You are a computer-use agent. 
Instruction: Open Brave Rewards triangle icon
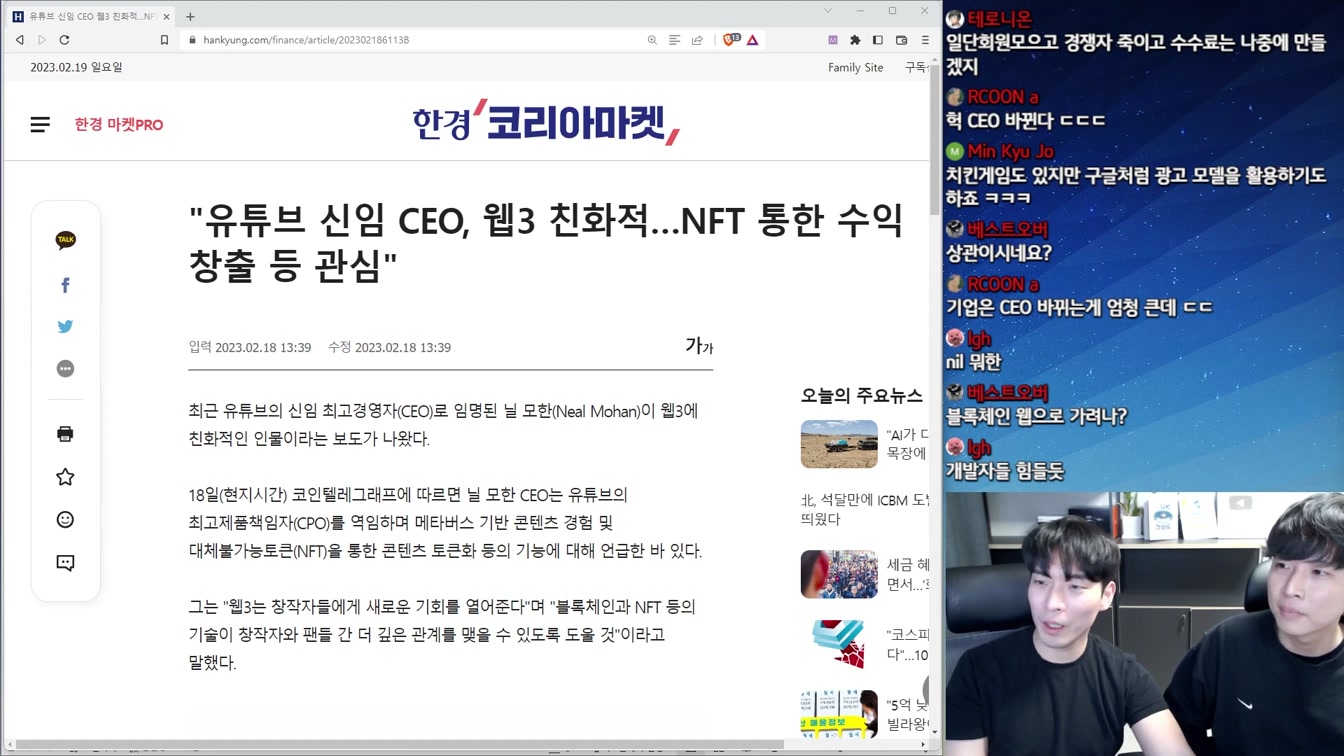pyautogui.click(x=753, y=40)
